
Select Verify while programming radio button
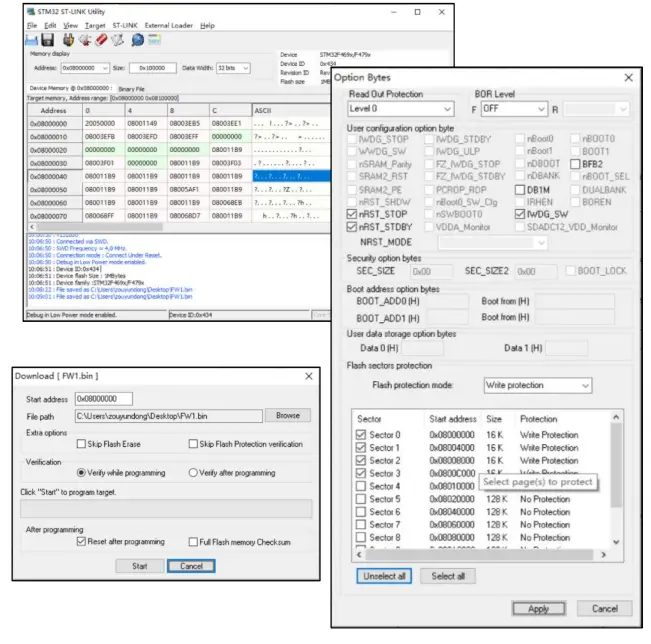point(81,473)
